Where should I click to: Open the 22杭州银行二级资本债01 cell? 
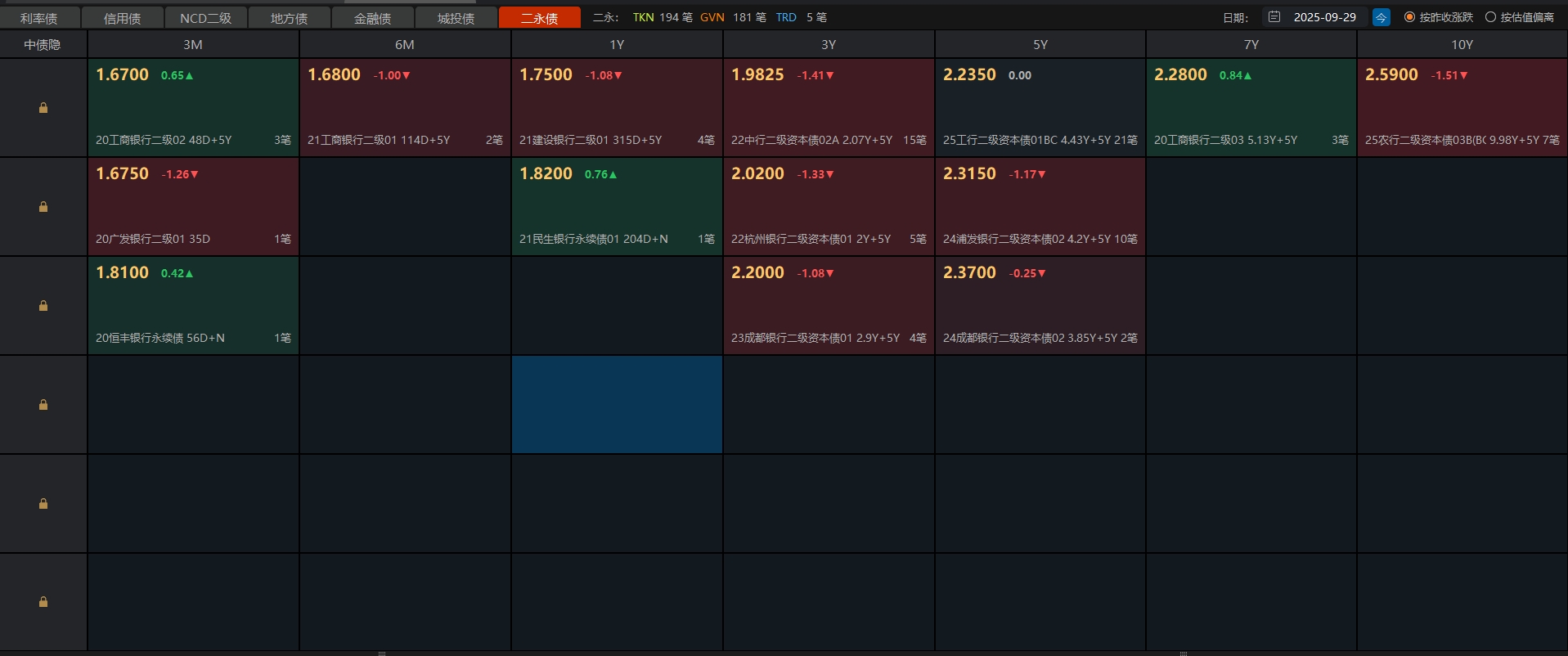coord(829,206)
